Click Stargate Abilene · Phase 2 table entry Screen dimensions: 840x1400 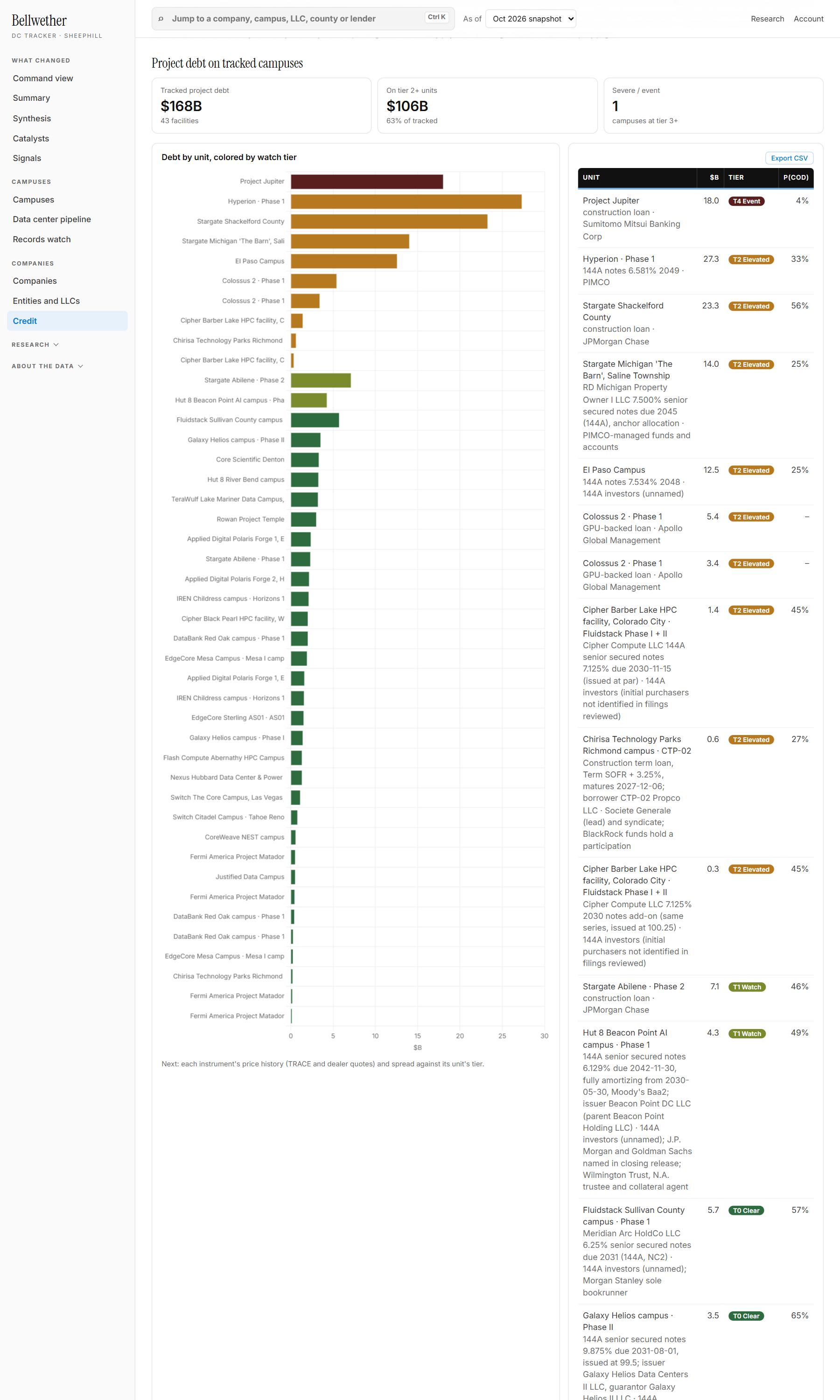click(x=633, y=987)
